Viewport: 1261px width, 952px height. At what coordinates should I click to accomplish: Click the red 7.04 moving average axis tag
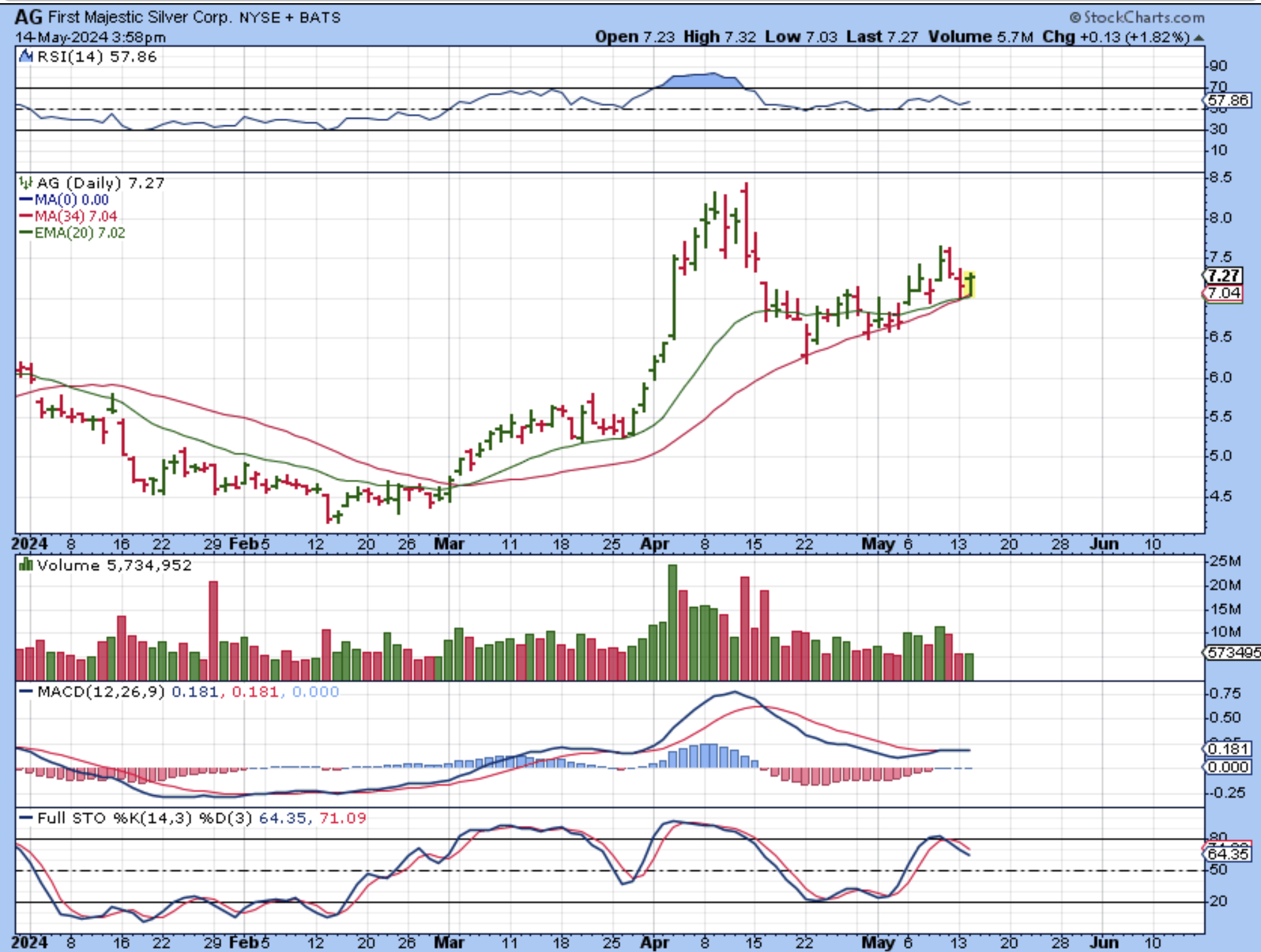[1223, 293]
